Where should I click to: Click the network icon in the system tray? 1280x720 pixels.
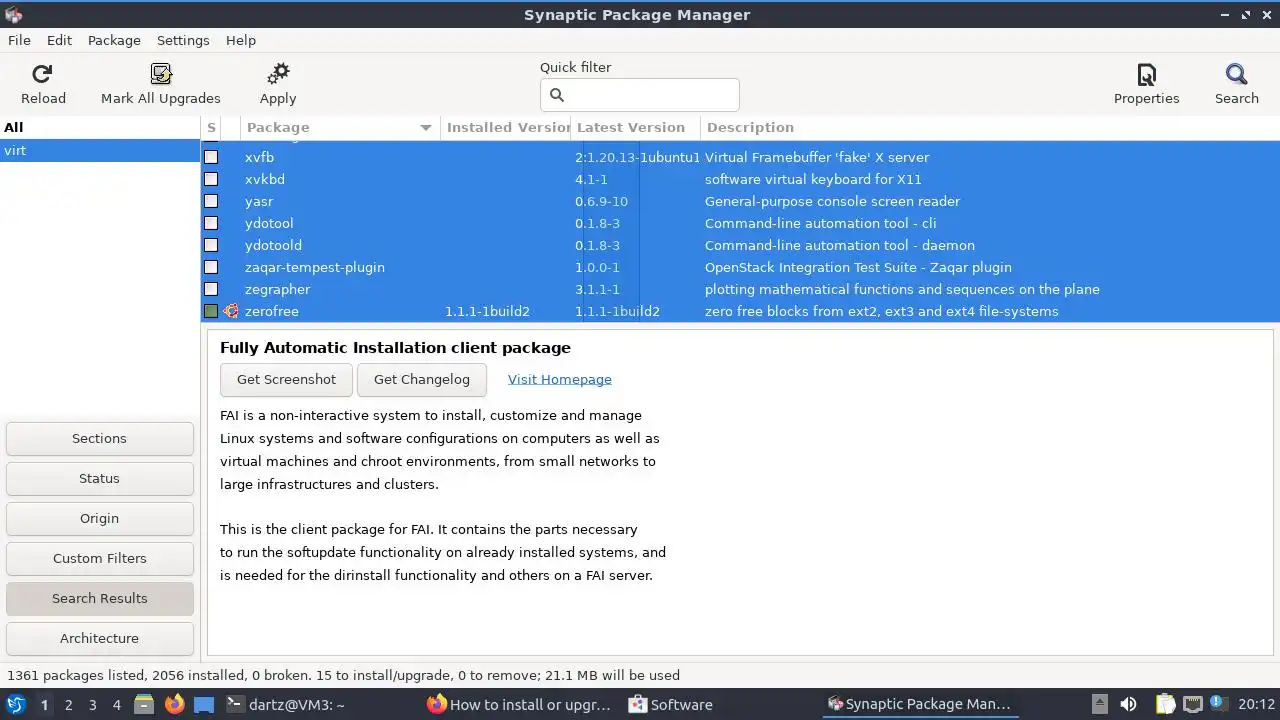1192,704
